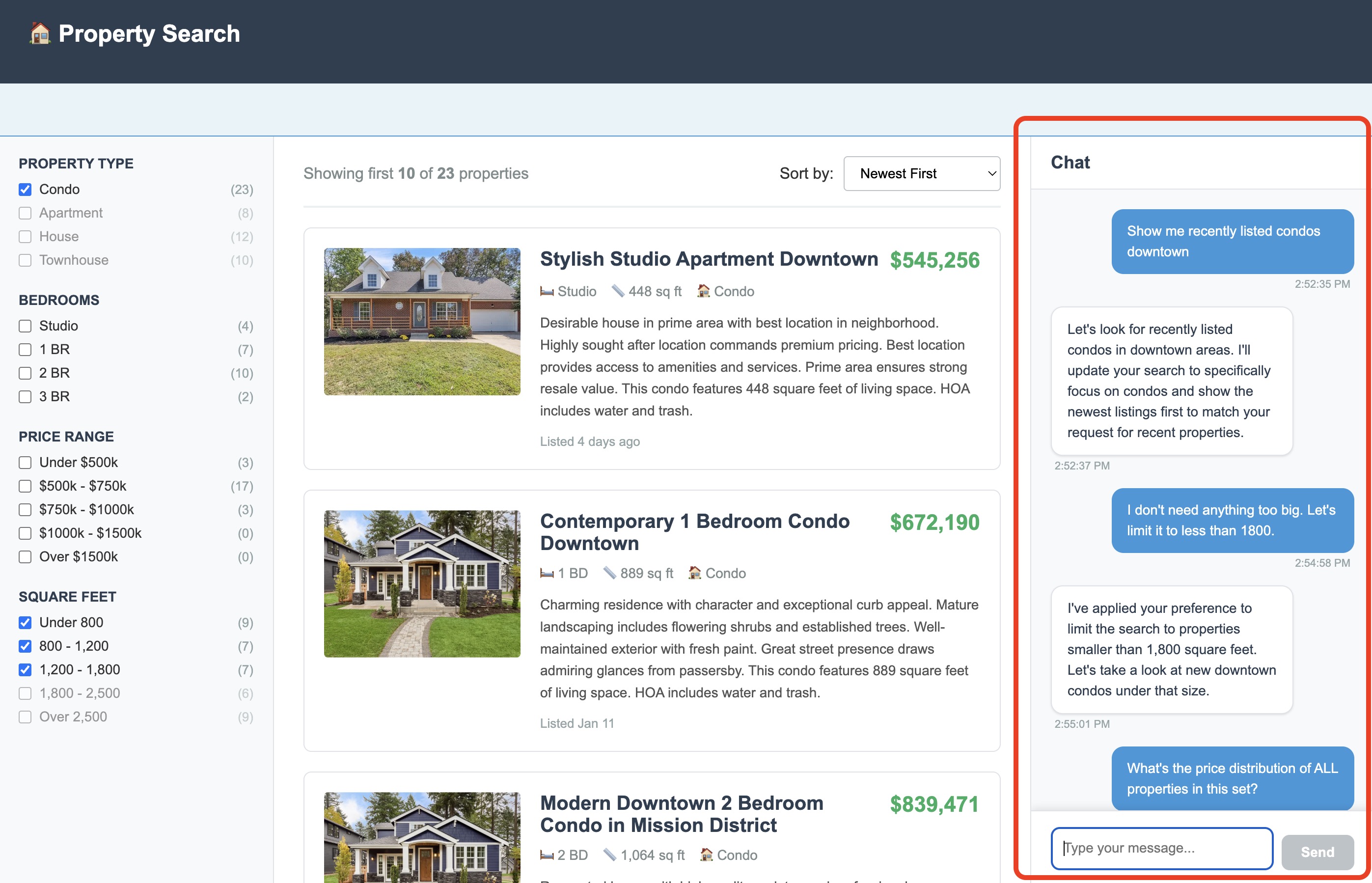Image resolution: width=1372 pixels, height=883 pixels.
Task: Click the bed icon on Stylish Studio listing
Action: tap(547, 292)
